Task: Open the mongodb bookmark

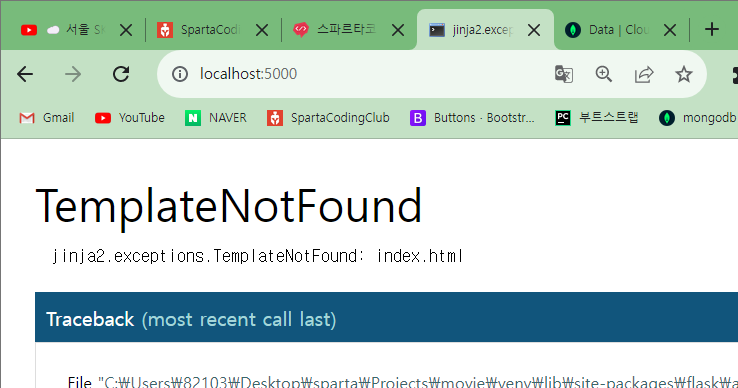Action: click(x=698, y=118)
